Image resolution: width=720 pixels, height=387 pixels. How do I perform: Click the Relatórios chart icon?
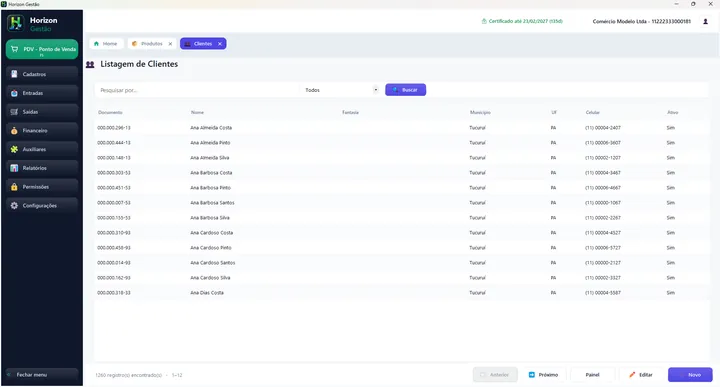click(x=14, y=168)
